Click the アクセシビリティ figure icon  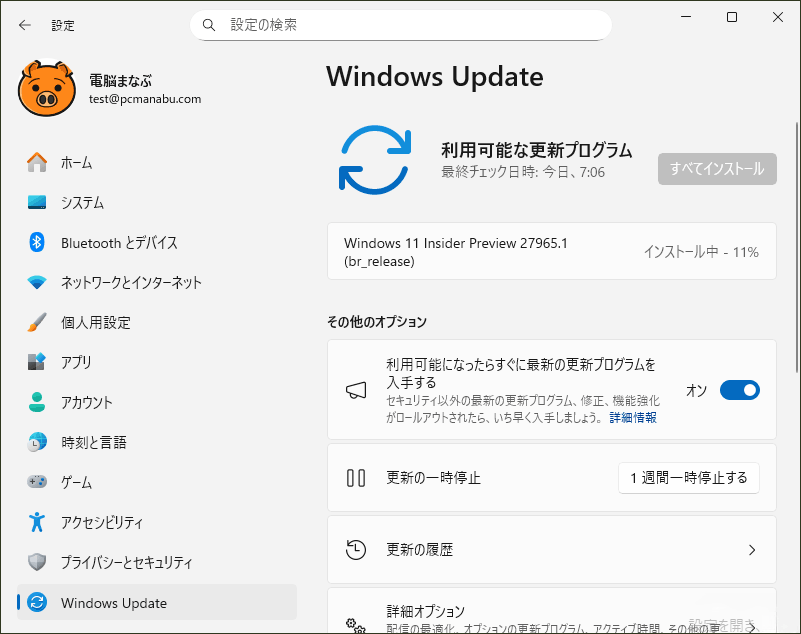[x=37, y=522]
